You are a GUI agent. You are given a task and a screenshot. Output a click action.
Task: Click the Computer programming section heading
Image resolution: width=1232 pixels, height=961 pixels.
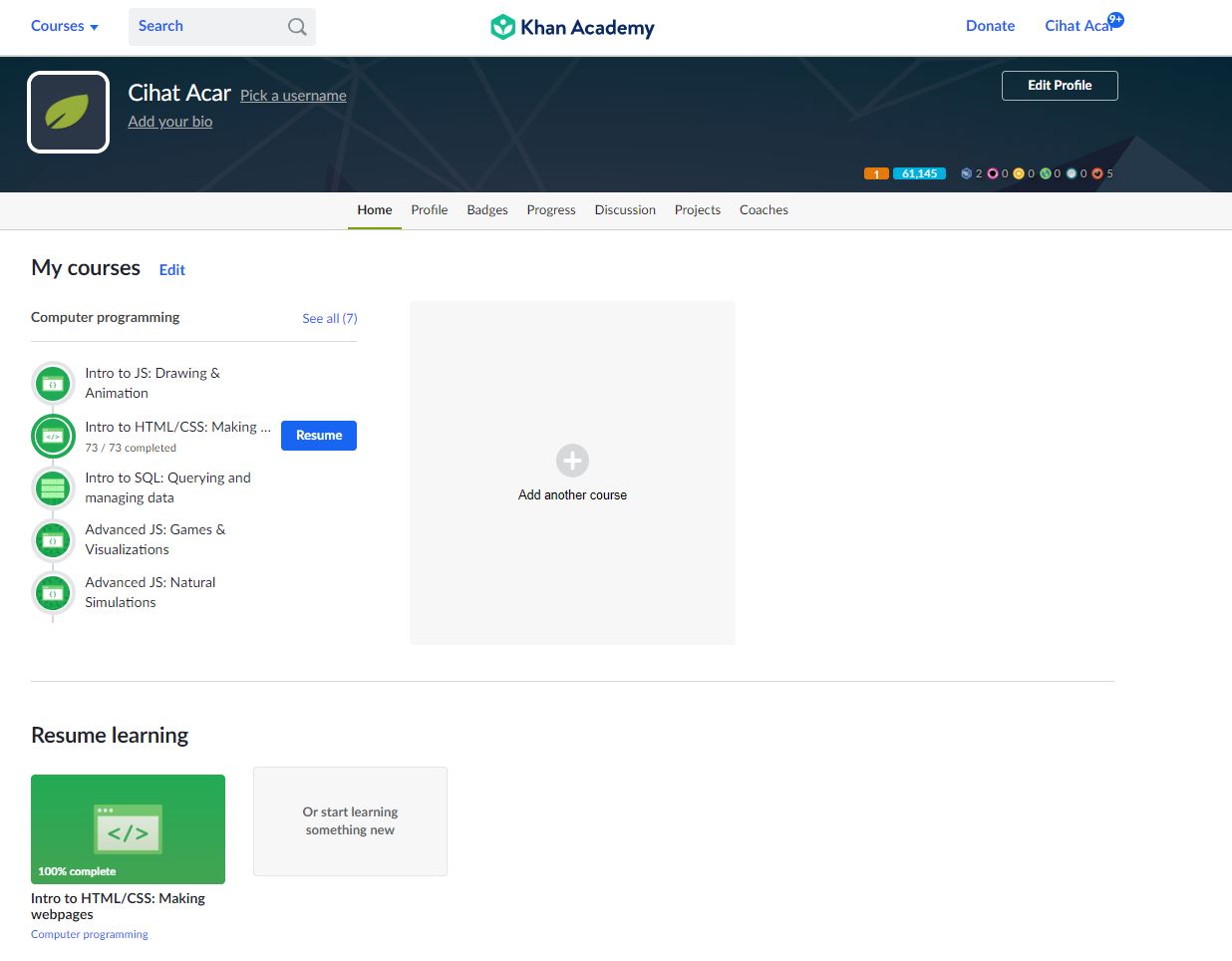pyautogui.click(x=106, y=318)
